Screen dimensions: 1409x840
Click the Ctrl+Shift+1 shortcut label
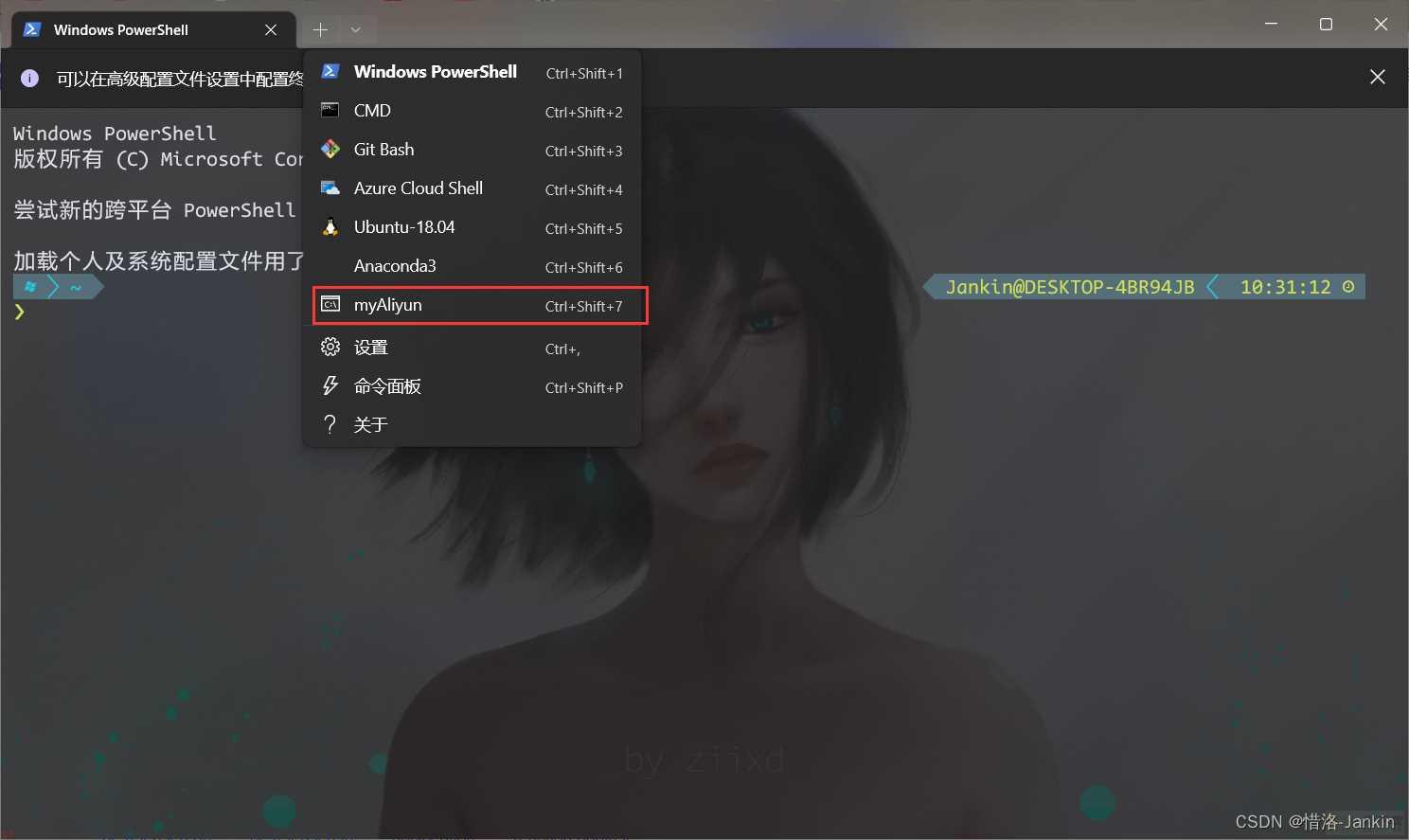point(584,73)
